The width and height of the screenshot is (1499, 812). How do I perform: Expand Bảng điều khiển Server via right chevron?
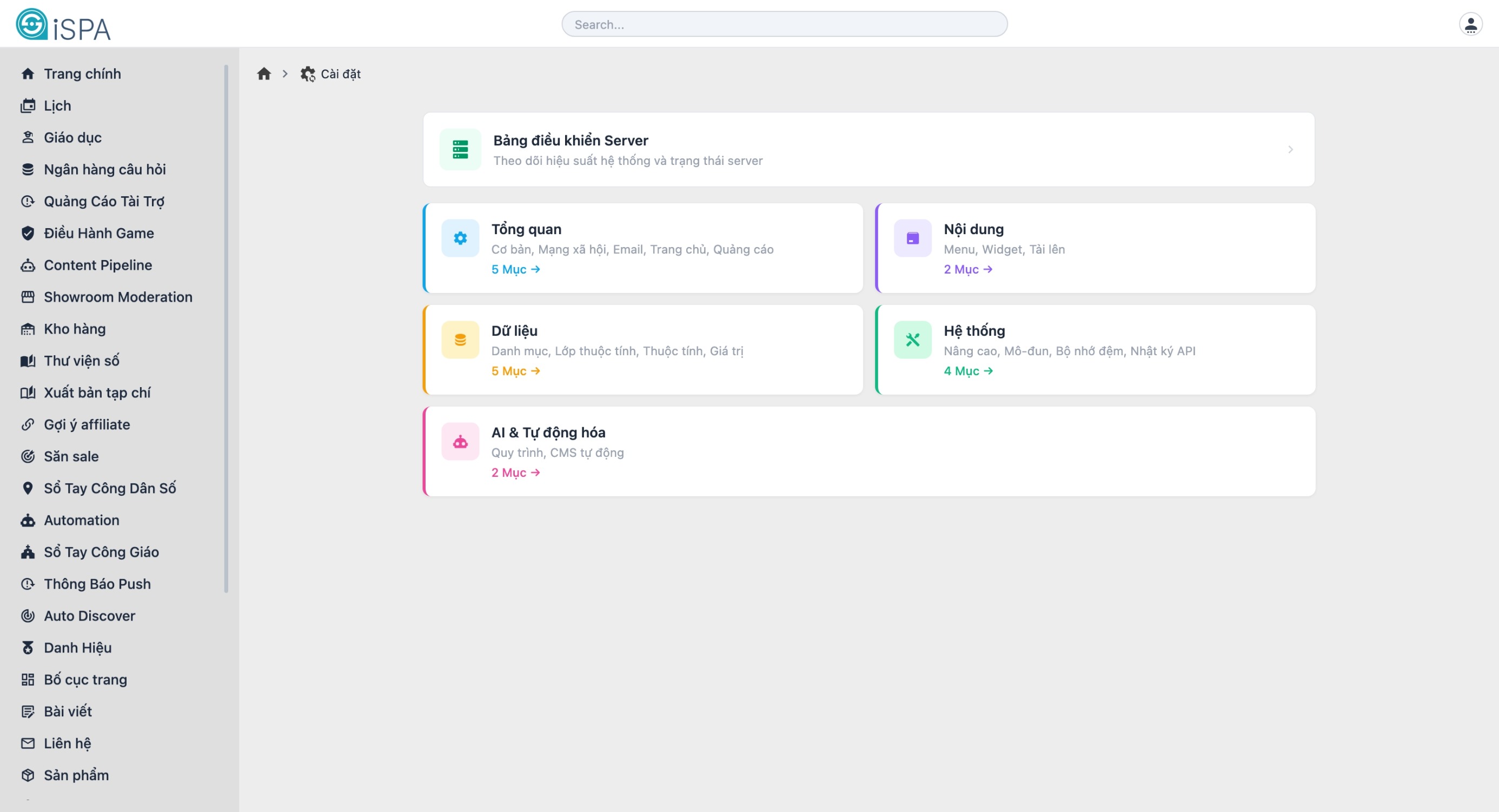pos(1290,150)
